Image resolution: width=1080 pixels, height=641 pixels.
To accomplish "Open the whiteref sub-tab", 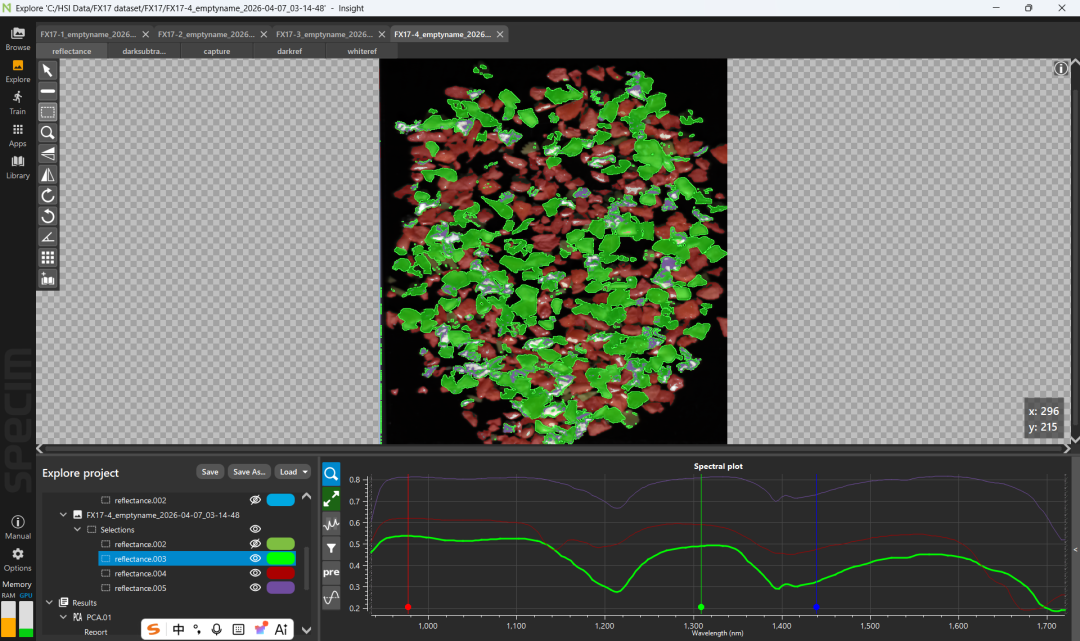I will pos(362,51).
